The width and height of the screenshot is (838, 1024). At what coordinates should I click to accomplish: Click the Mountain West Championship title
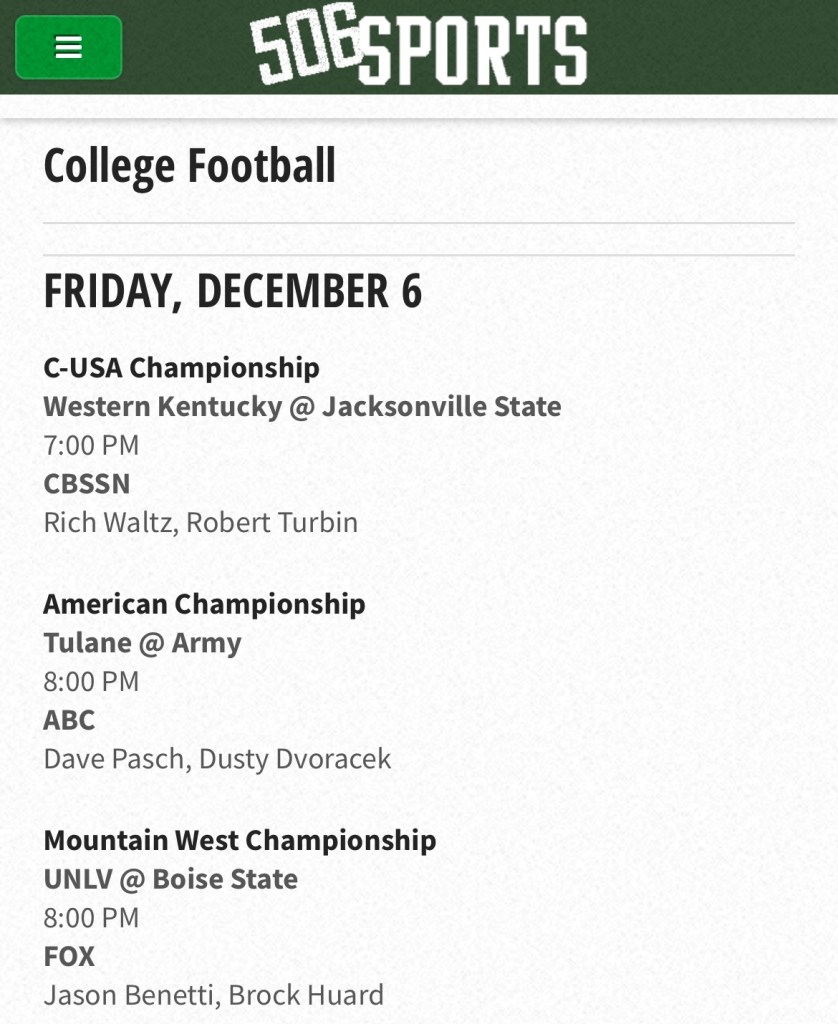(x=239, y=840)
